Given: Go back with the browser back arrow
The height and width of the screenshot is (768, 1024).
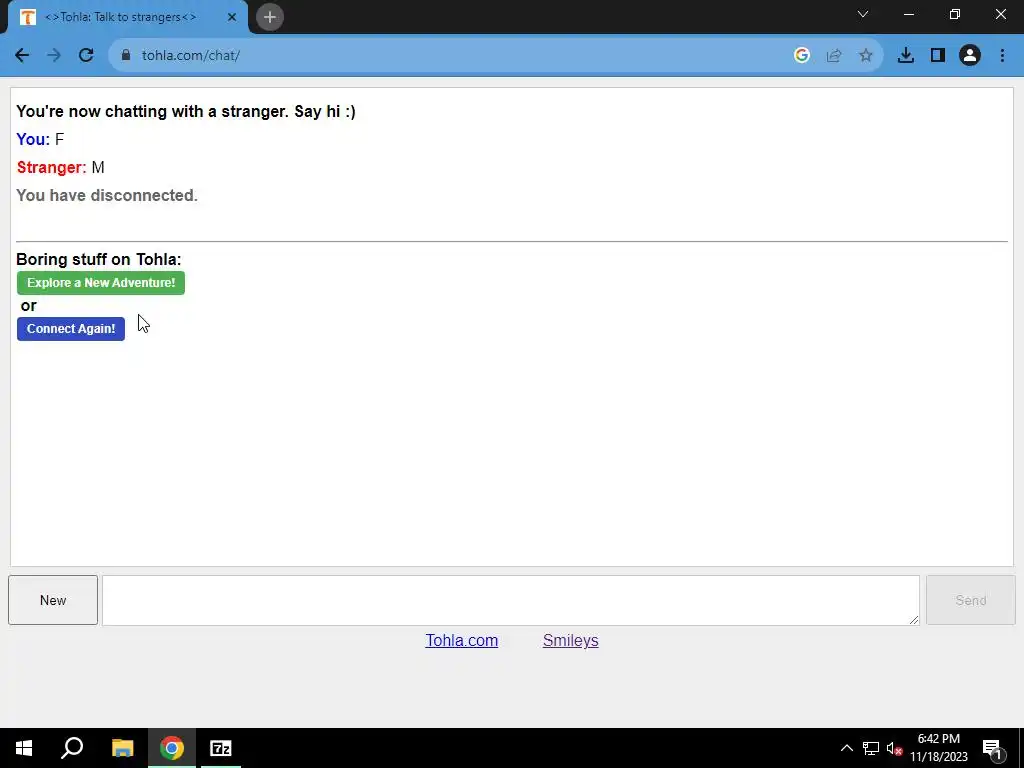Looking at the screenshot, I should (x=22, y=56).
